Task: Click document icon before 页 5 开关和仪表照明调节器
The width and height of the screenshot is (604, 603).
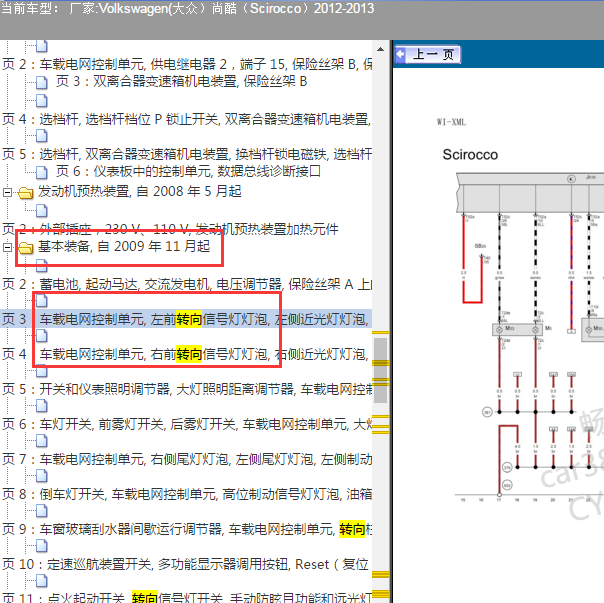Action: [x=42, y=371]
